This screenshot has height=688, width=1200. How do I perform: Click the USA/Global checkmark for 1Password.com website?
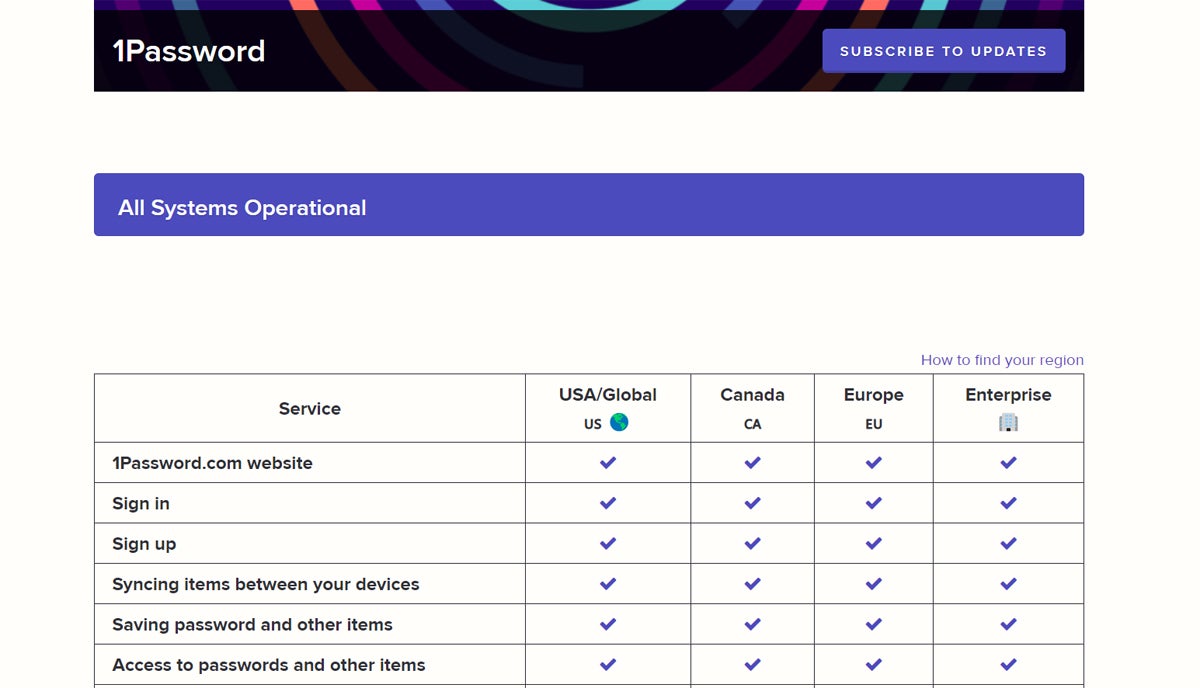(x=608, y=463)
